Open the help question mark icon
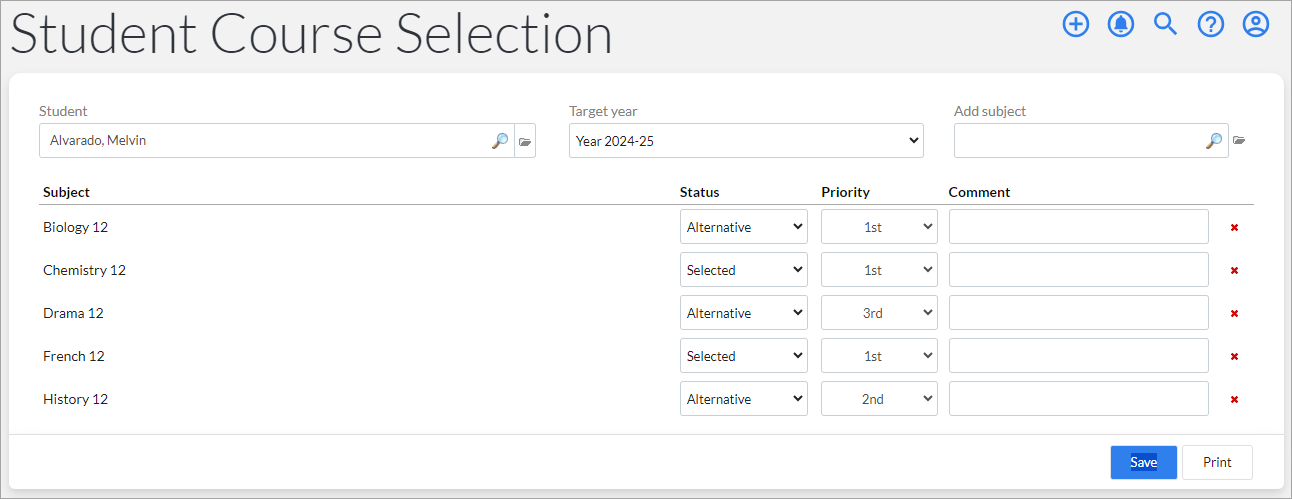Screen dimensions: 1292x499 click(1211, 24)
